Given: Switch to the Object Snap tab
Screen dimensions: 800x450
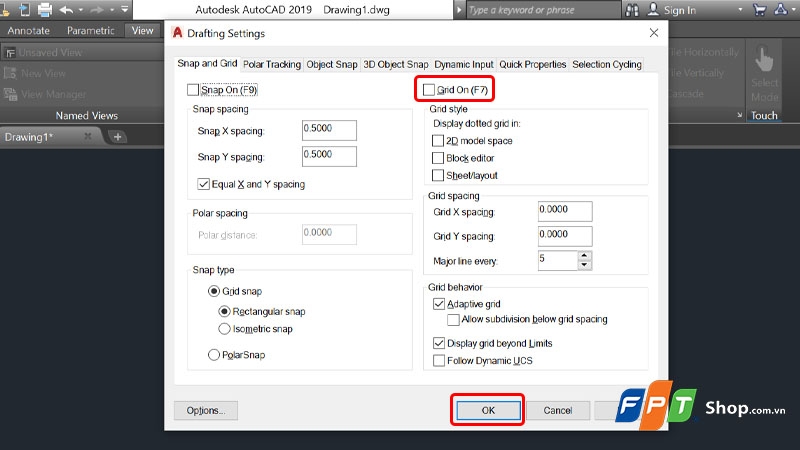Looking at the screenshot, I should point(332,64).
